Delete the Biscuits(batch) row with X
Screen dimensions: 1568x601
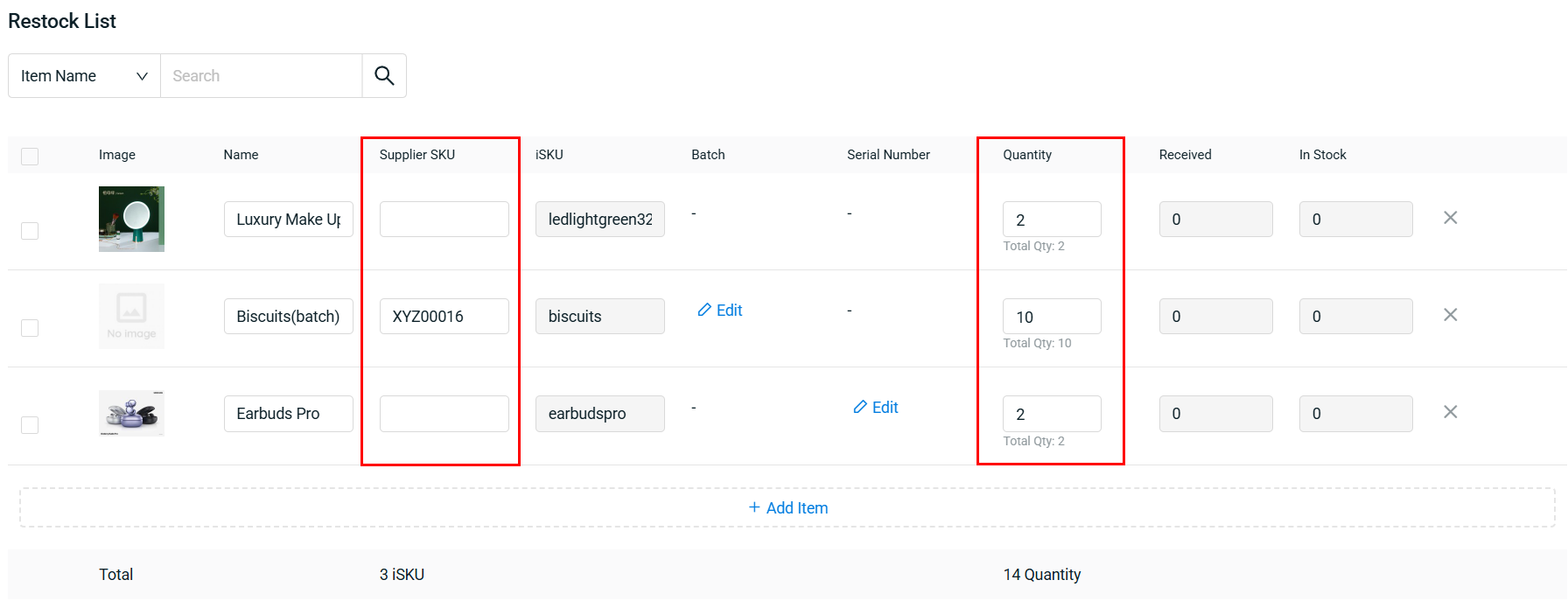click(x=1450, y=315)
